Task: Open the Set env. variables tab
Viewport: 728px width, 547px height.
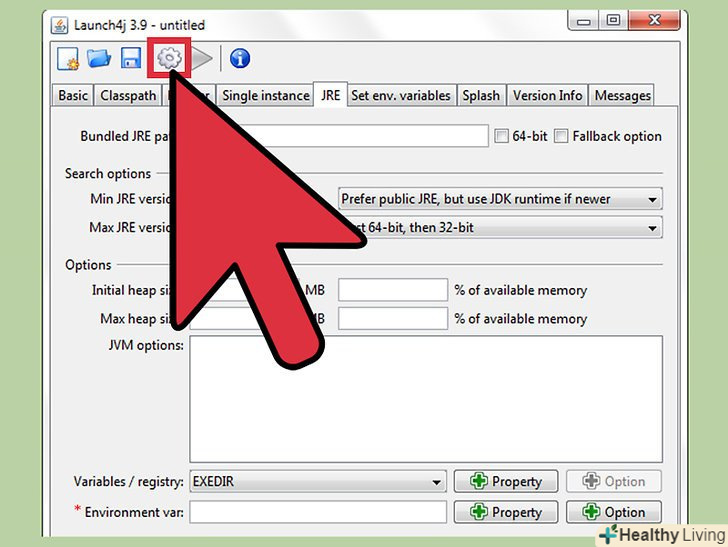Action: click(401, 96)
